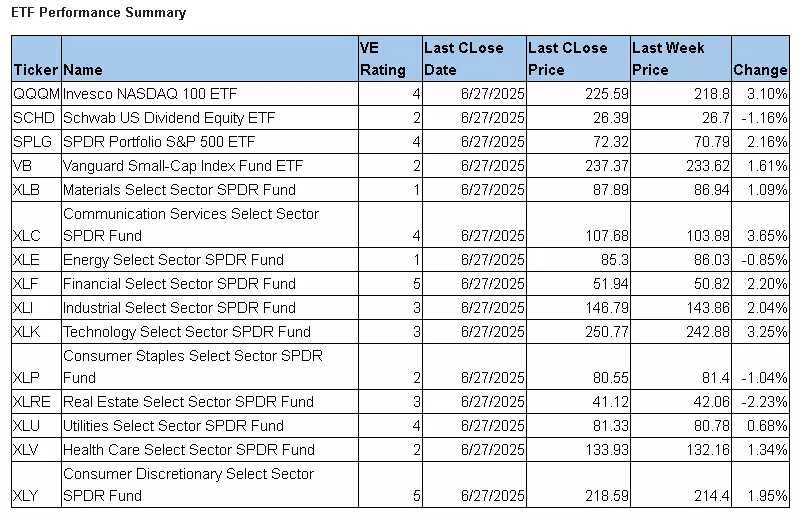This screenshot has width=805, height=520.
Task: Select the Schwab US Dividend Equity ETF name
Action: 168,118
